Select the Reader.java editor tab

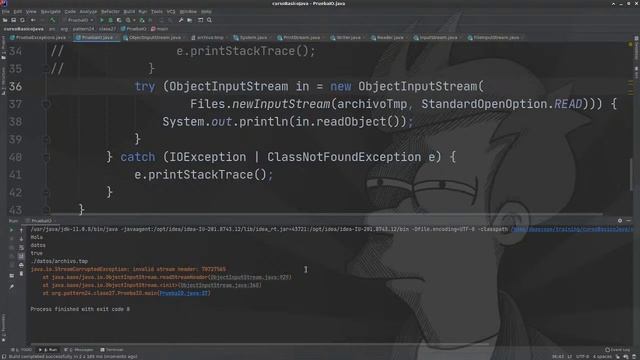point(389,38)
